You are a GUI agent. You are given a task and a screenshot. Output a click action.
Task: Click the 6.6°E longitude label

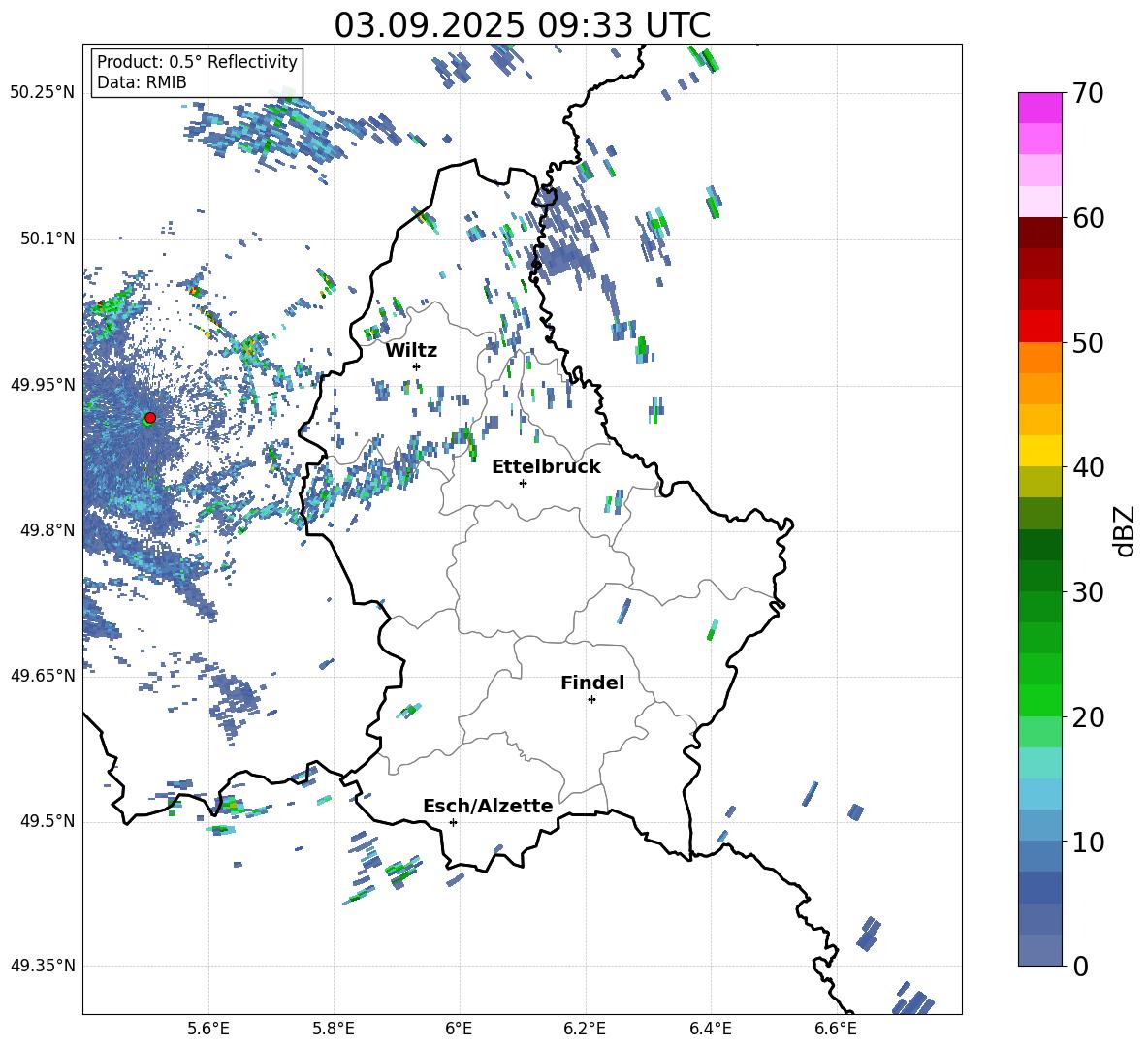tap(836, 1029)
